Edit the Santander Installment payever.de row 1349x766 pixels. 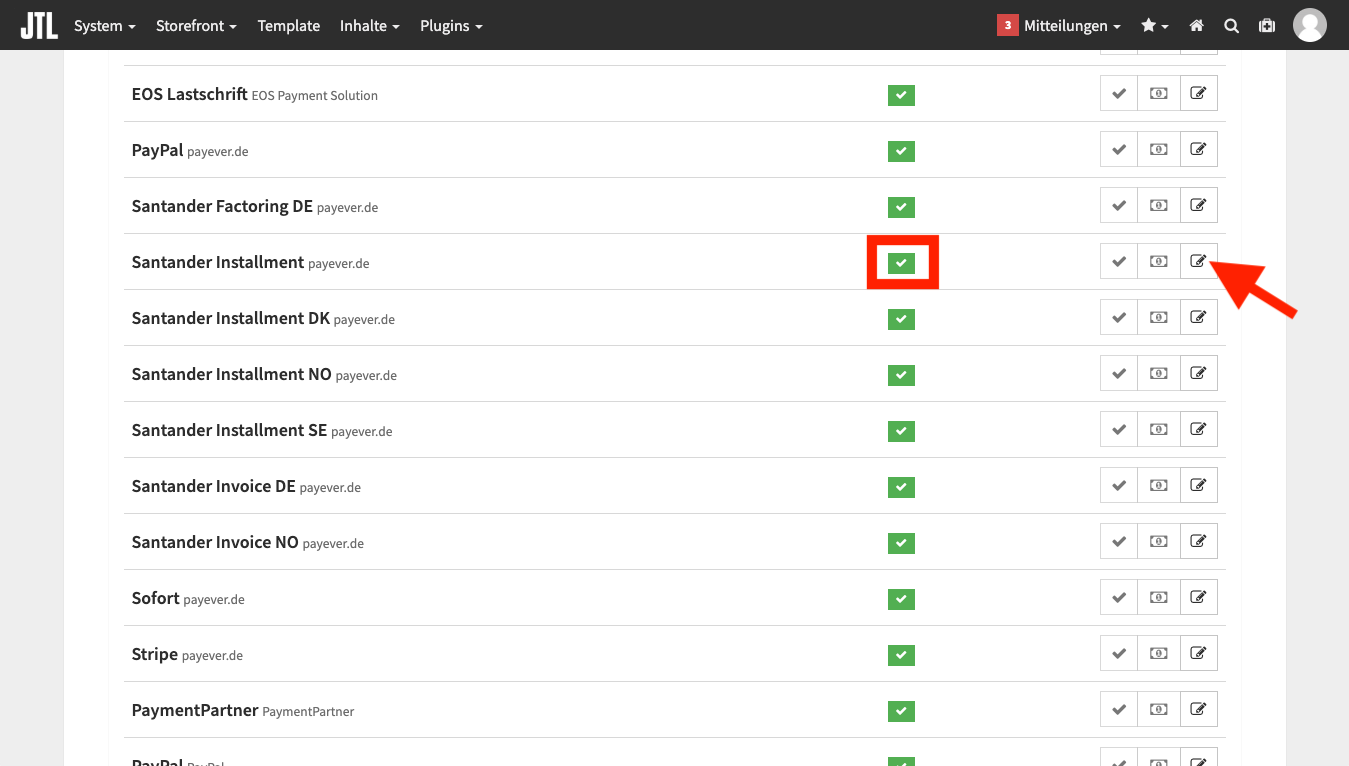(1198, 261)
